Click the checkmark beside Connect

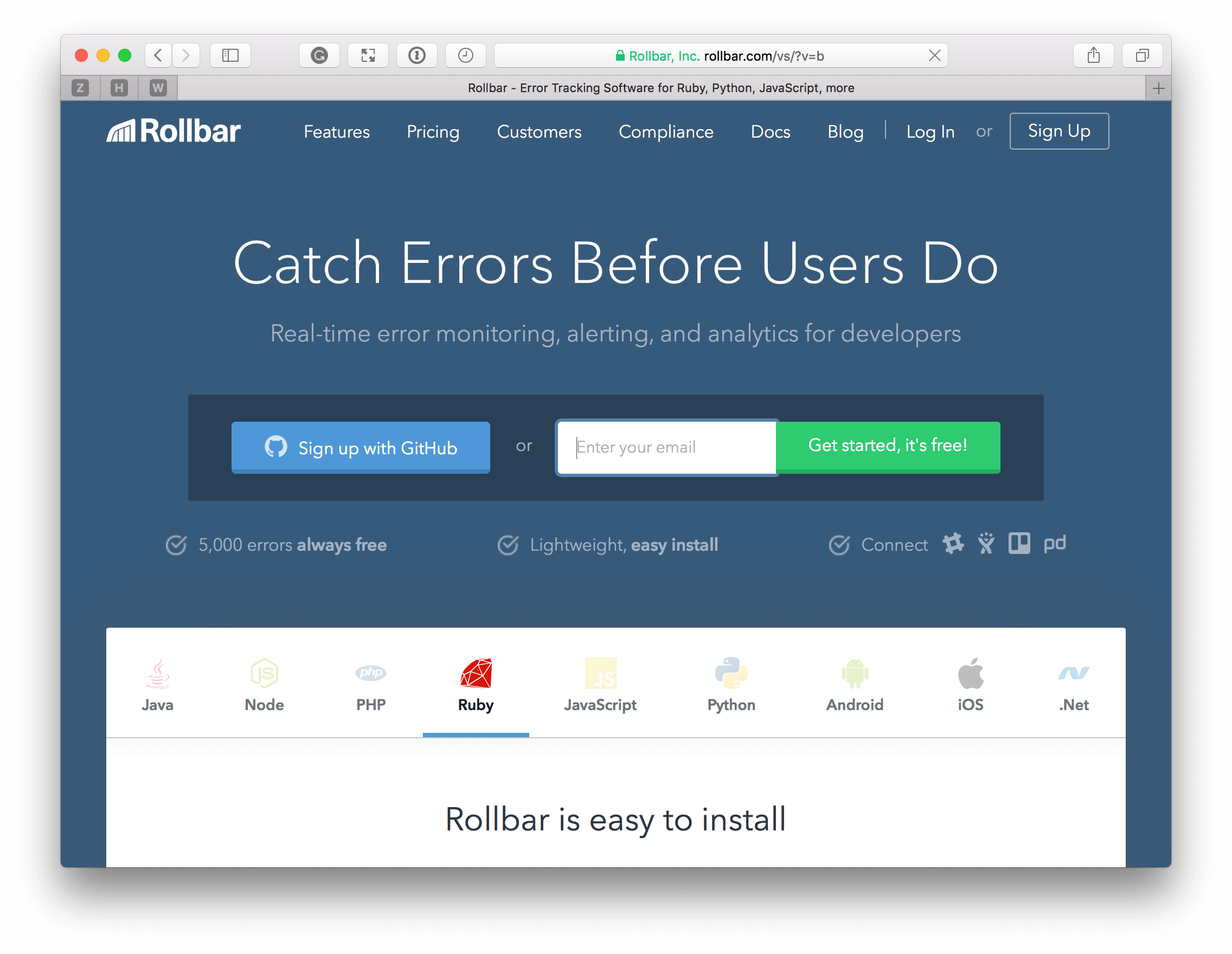coord(839,545)
